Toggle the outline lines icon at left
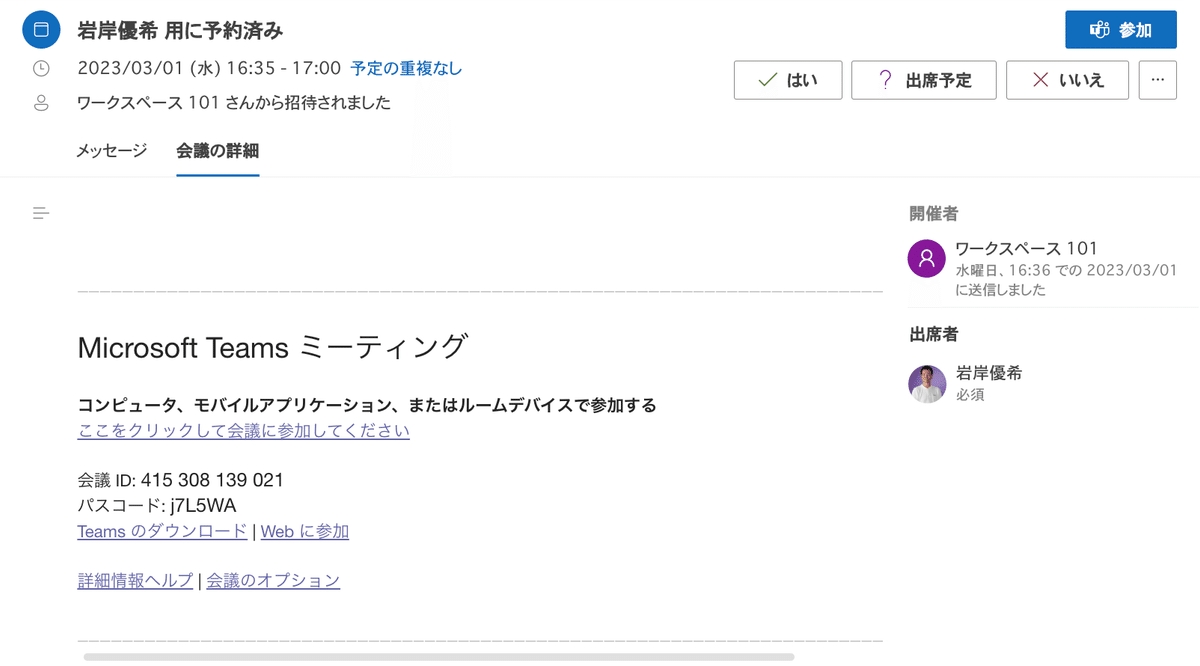 pyautogui.click(x=41, y=212)
